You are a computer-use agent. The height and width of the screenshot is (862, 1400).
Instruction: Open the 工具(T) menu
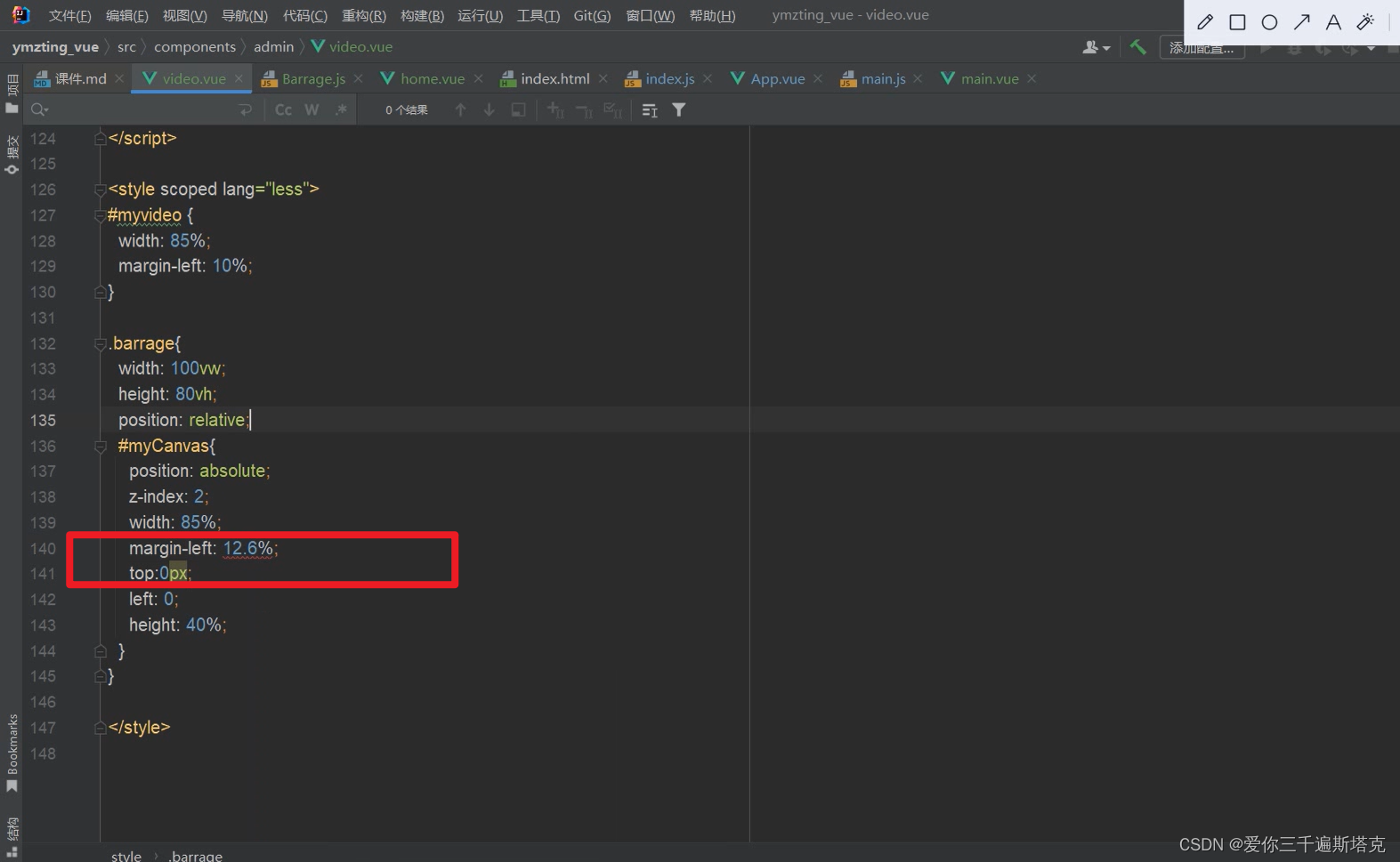(x=538, y=16)
